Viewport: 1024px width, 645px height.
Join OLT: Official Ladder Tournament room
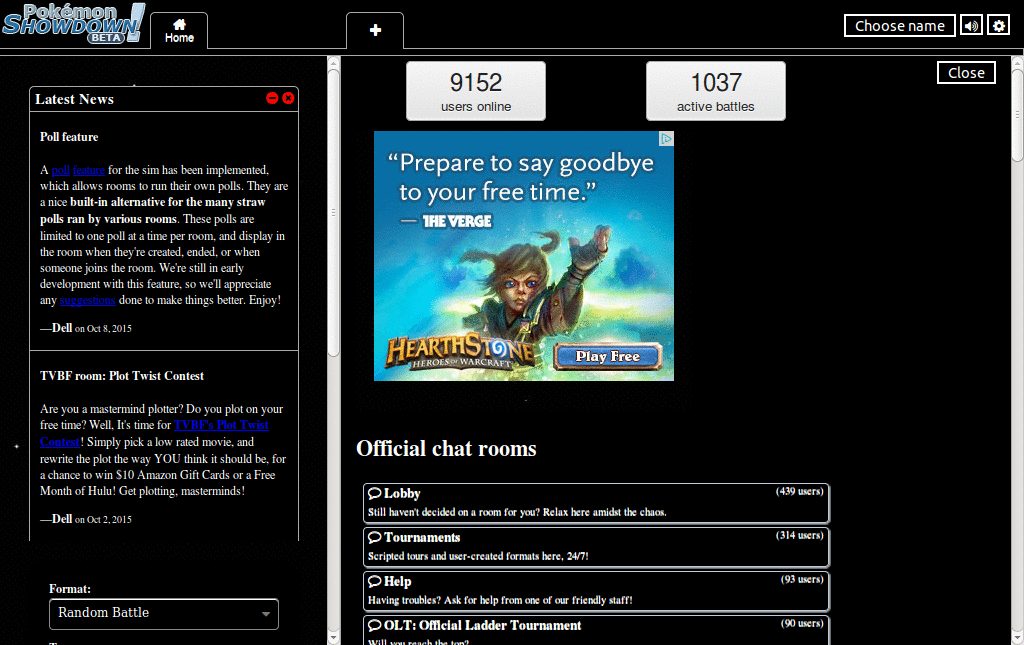tap(596, 630)
